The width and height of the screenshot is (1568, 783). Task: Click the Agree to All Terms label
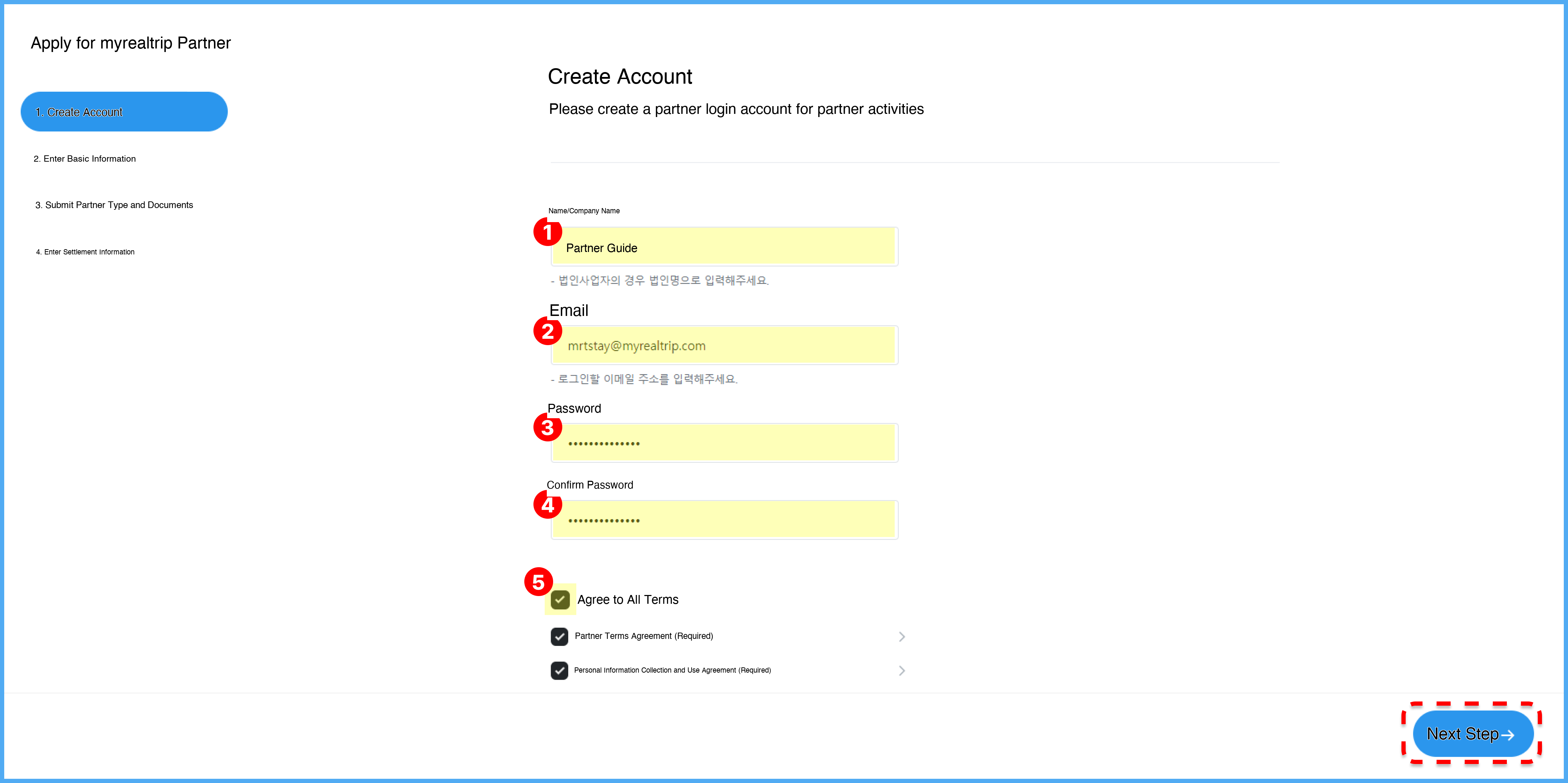628,600
